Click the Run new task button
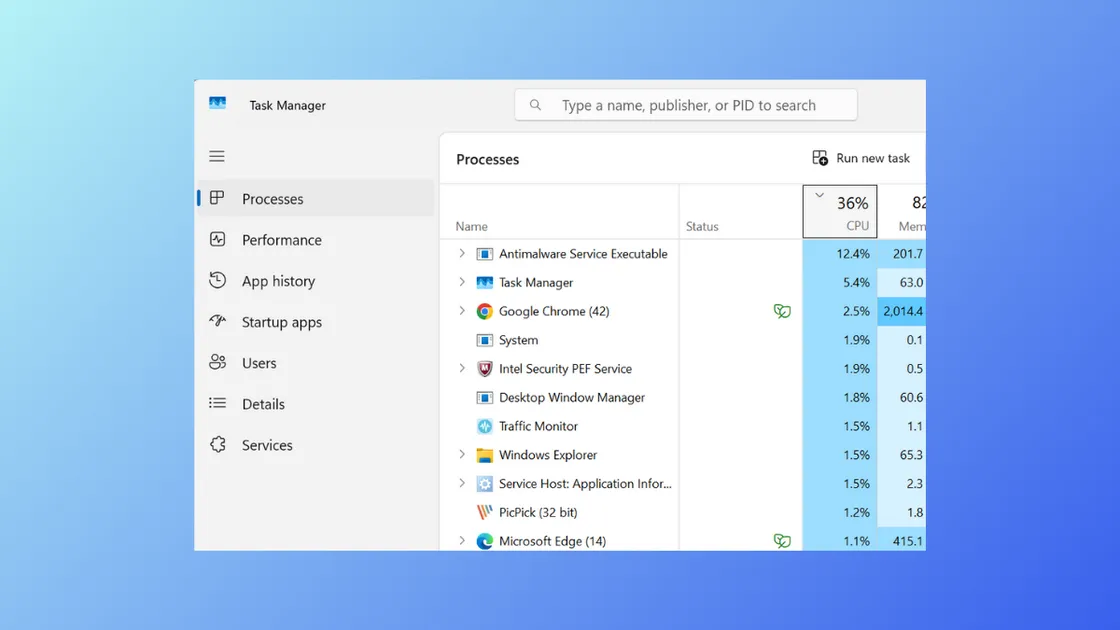 tap(861, 157)
